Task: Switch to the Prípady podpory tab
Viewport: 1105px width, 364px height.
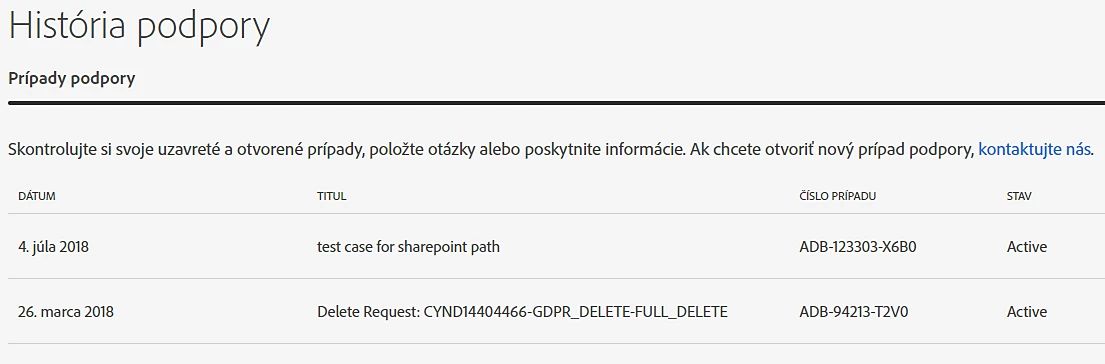Action: point(71,78)
